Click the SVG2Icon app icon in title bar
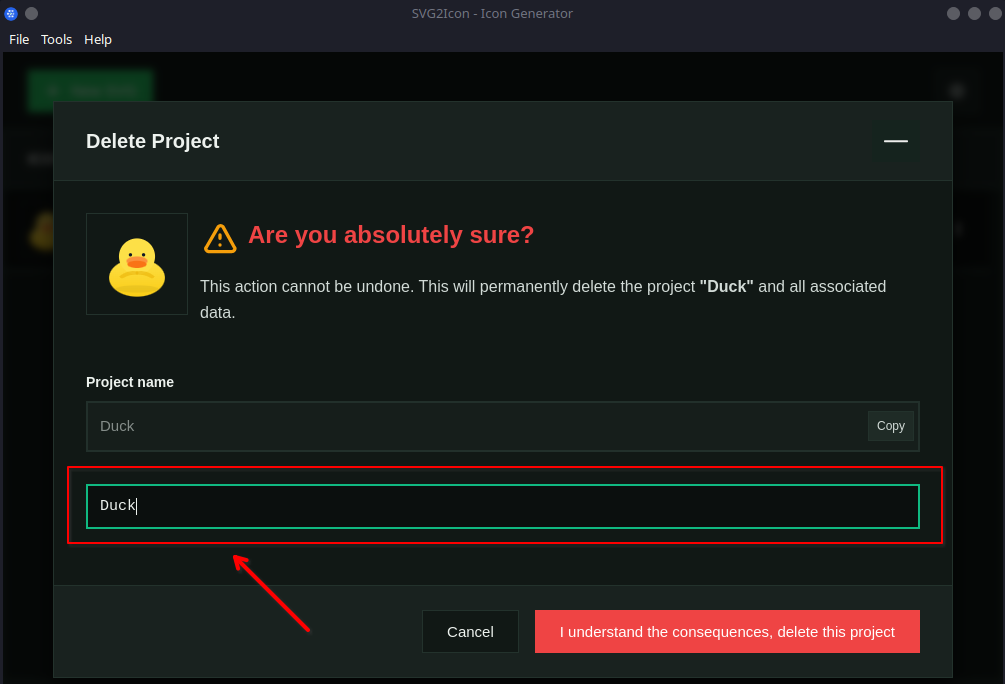This screenshot has width=1005, height=684. 11,13
